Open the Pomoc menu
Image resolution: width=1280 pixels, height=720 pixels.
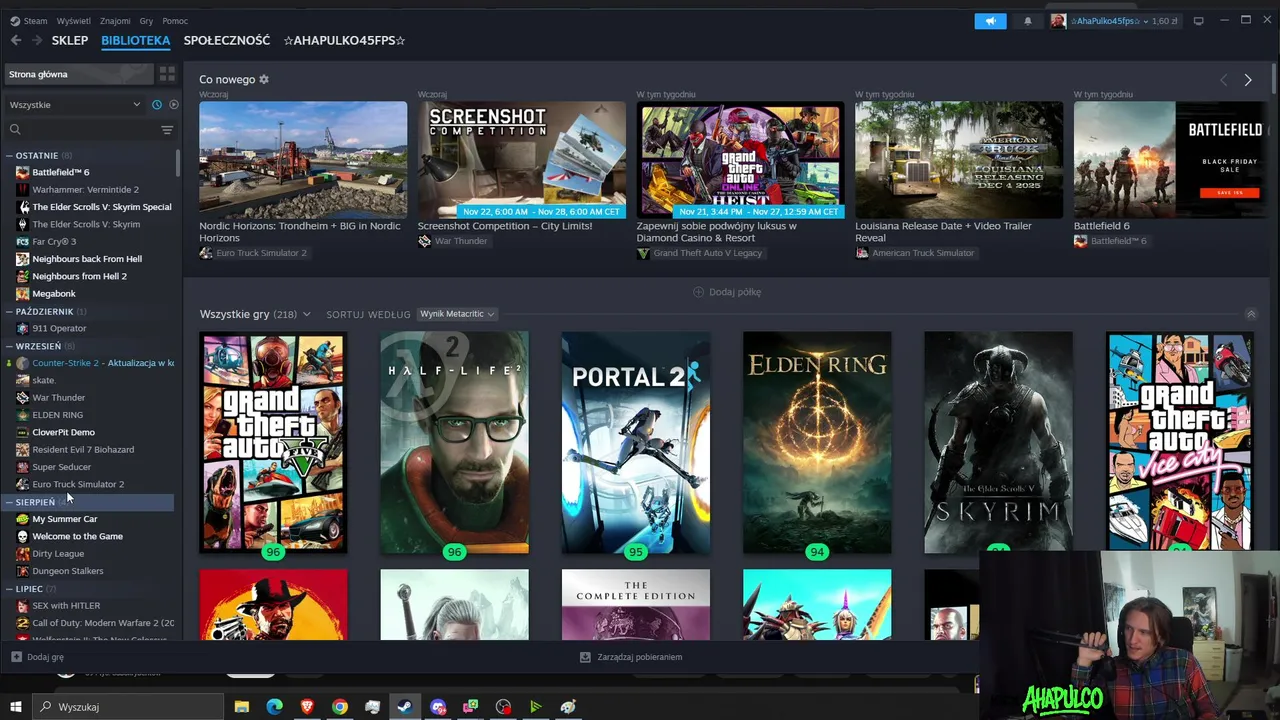(175, 21)
